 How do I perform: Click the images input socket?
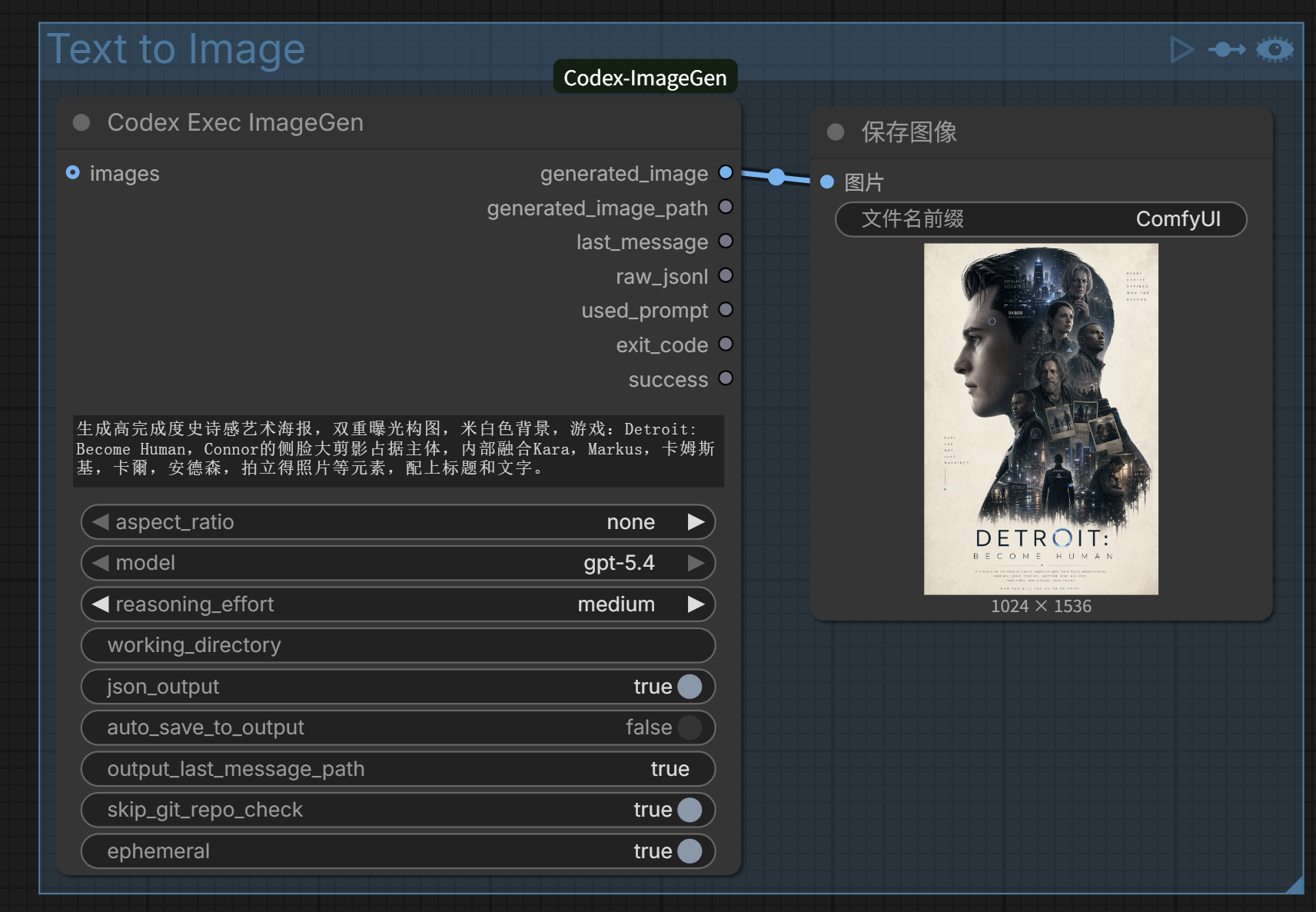coord(73,173)
